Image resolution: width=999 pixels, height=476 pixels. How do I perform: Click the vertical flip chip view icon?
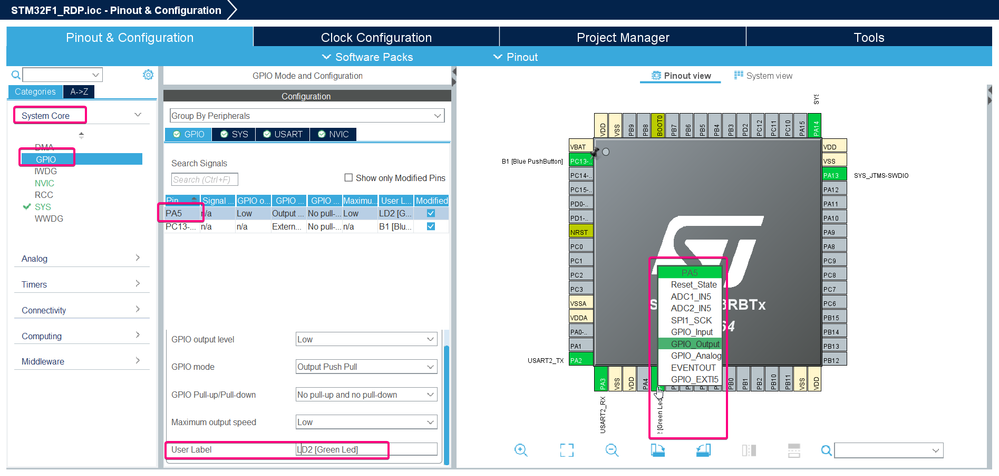[749, 450]
